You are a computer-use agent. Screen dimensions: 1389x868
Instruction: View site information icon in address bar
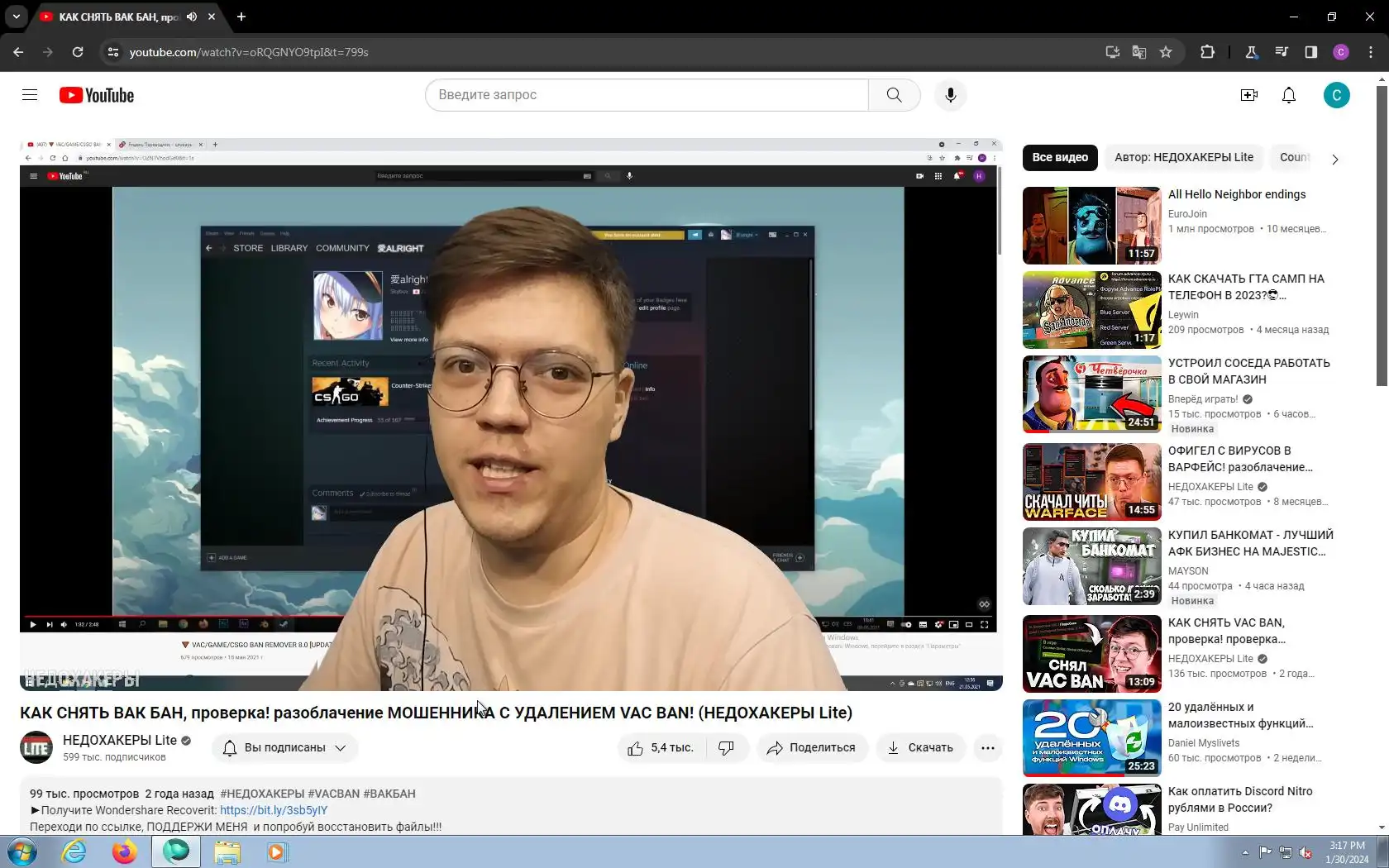tap(113, 52)
